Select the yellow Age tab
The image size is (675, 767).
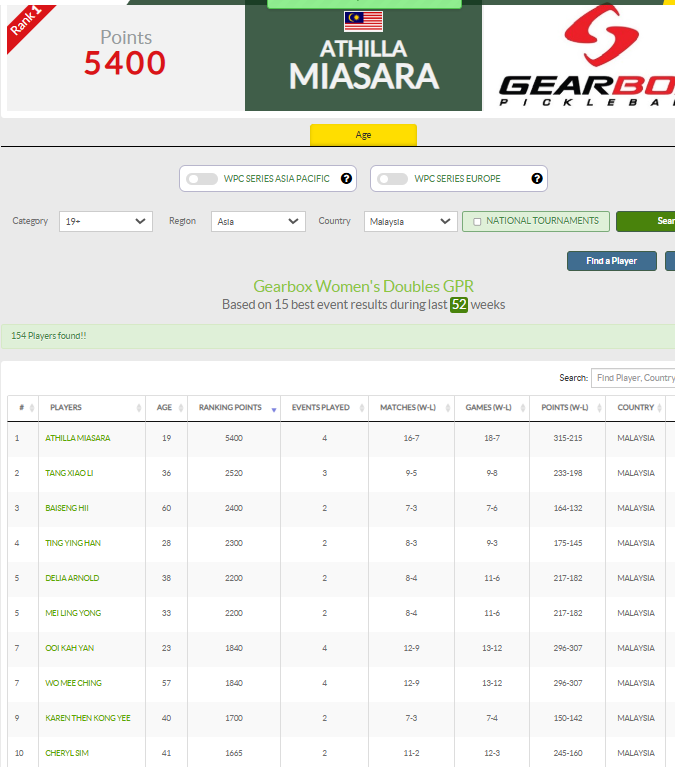(x=363, y=135)
